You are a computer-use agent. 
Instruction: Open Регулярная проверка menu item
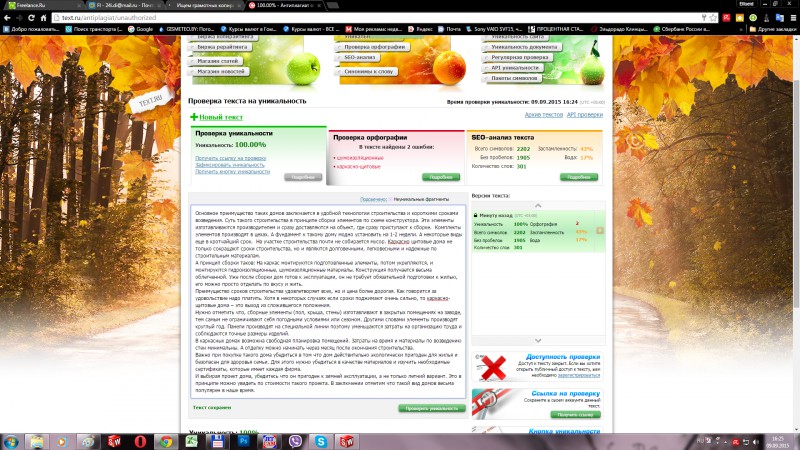point(519,57)
